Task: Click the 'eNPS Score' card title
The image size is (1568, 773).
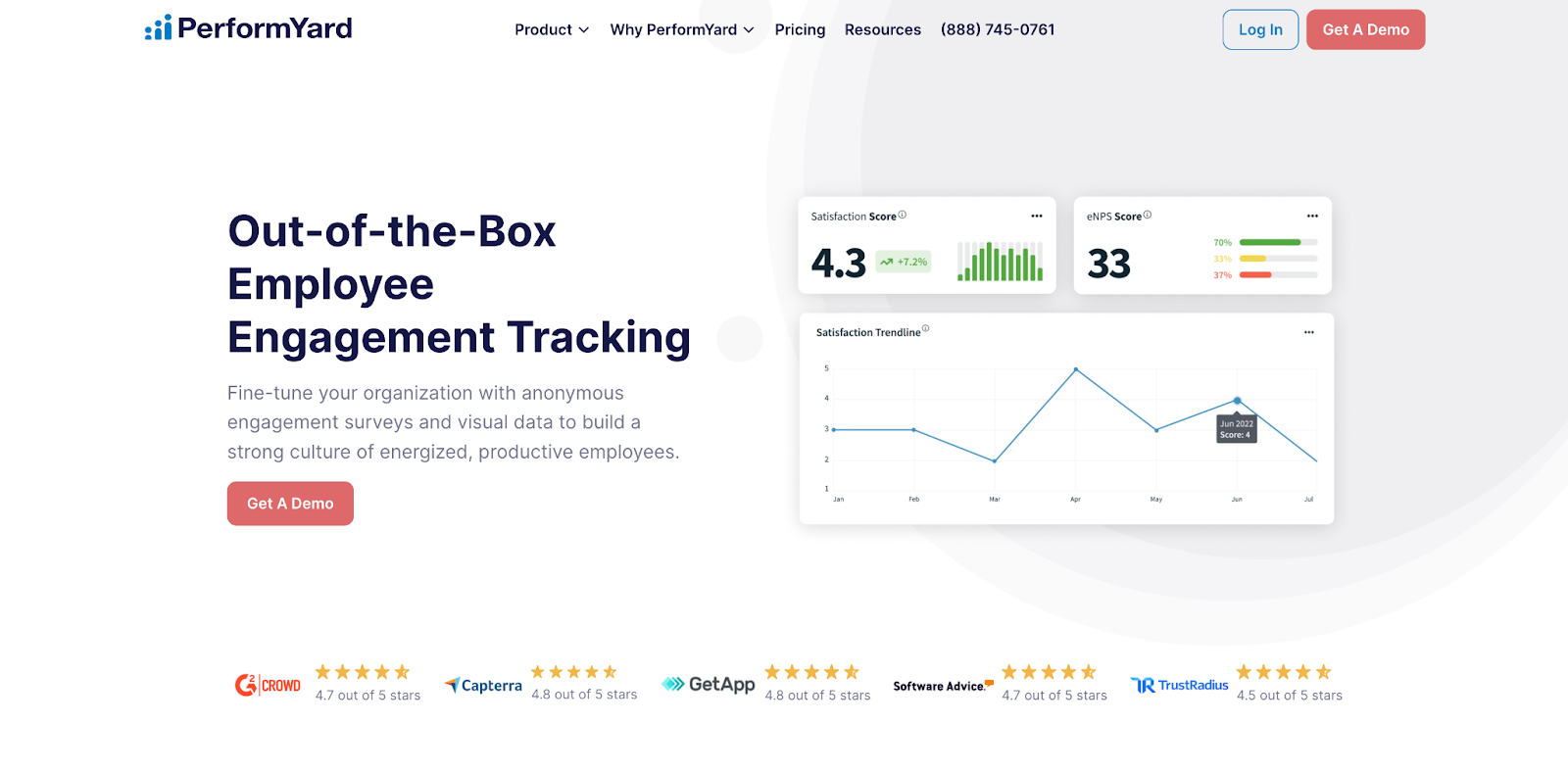Action: [x=1114, y=217]
